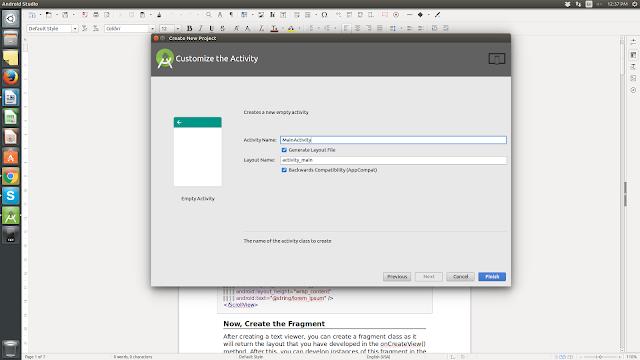Uncheck Generate Layout File checkbox
The image size is (640, 360).
point(284,150)
